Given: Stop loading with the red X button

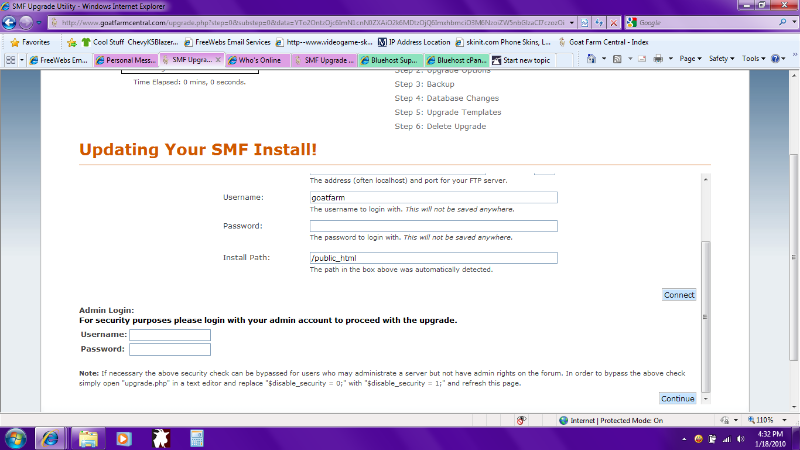Looking at the screenshot, I should (614, 23).
